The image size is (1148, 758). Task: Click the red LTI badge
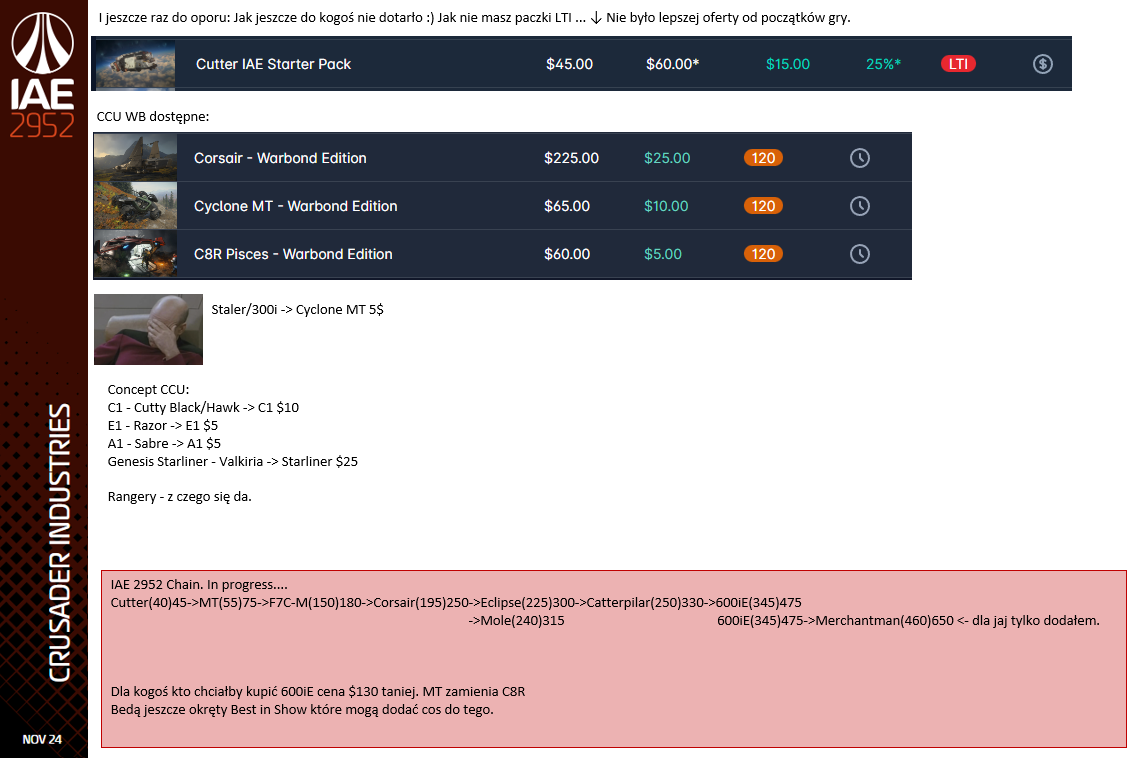pyautogui.click(x=958, y=64)
